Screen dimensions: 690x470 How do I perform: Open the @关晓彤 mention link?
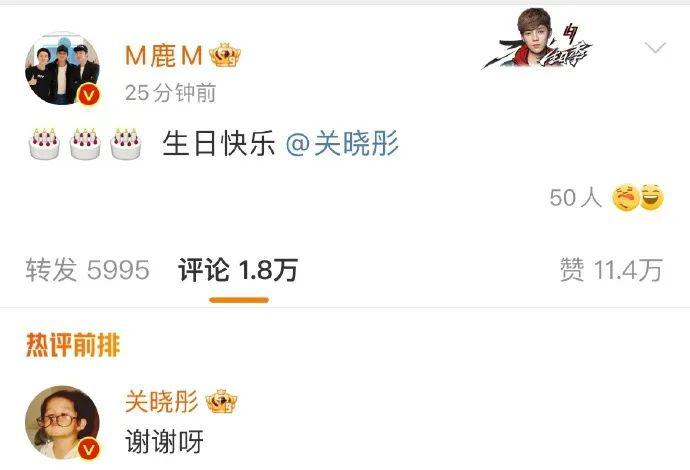click(x=342, y=143)
